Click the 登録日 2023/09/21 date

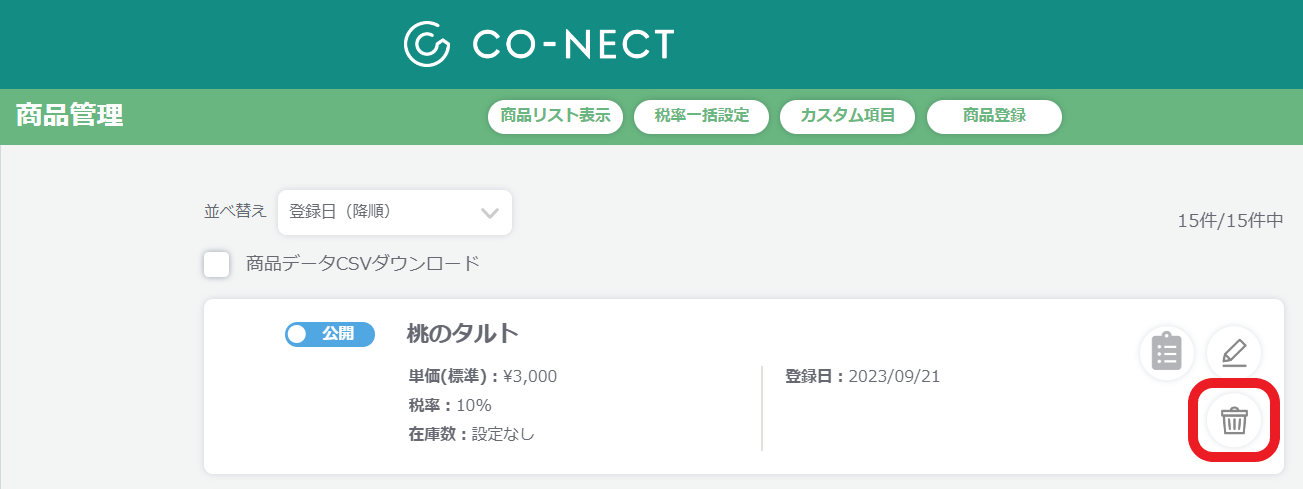point(862,377)
